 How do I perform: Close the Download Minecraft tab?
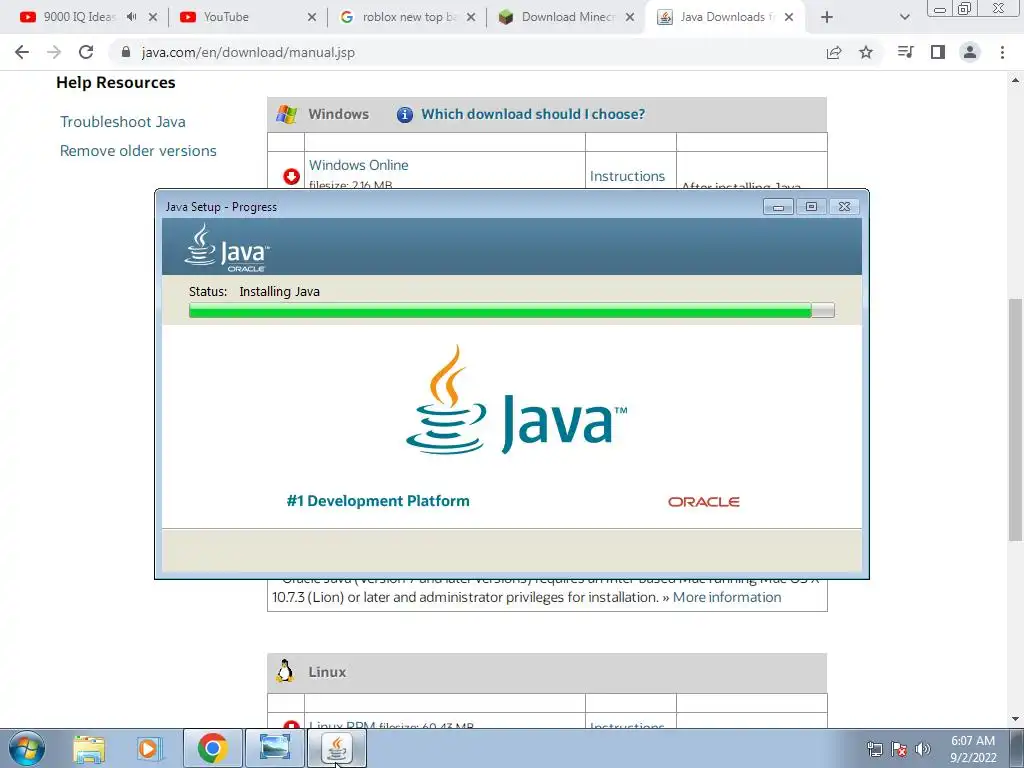630,18
